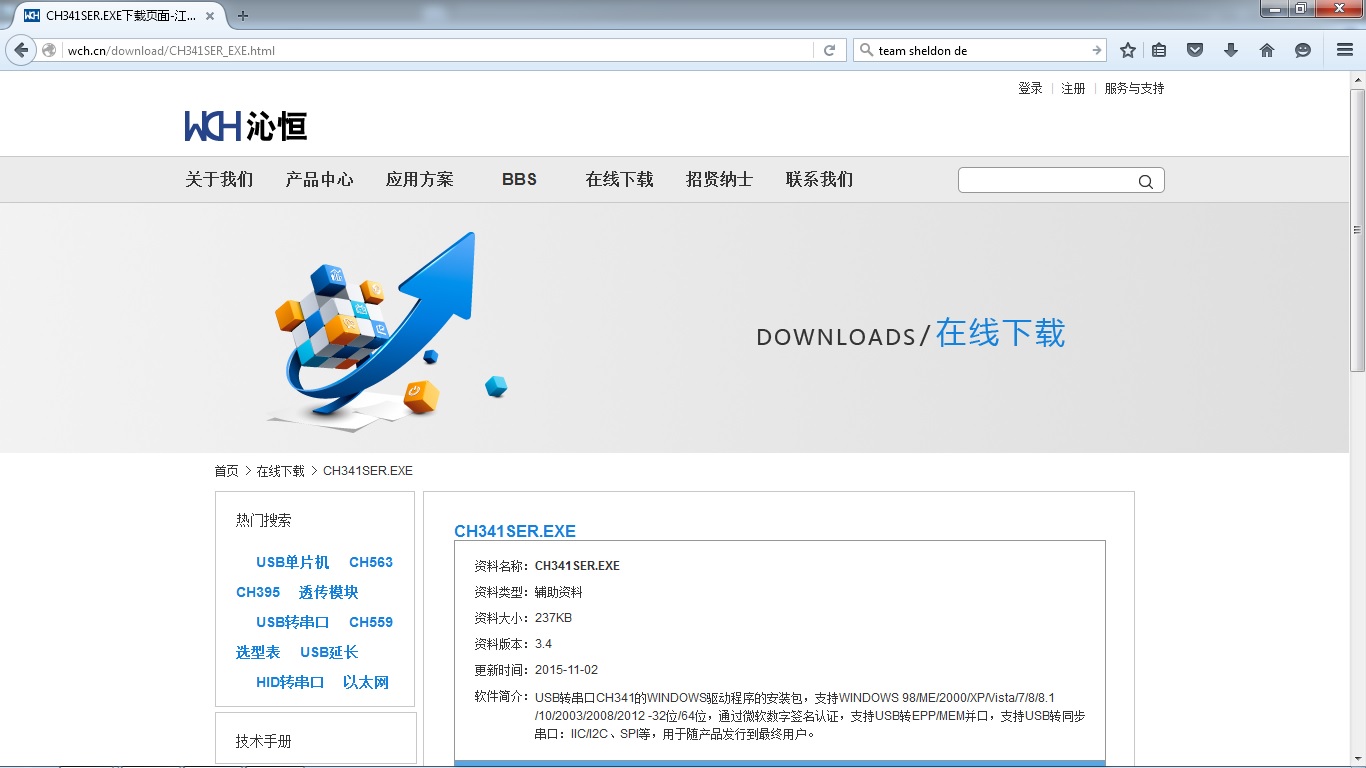1366x768 pixels.
Task: Click the browser search field with 'team sheldon de'
Action: pyautogui.click(x=982, y=50)
